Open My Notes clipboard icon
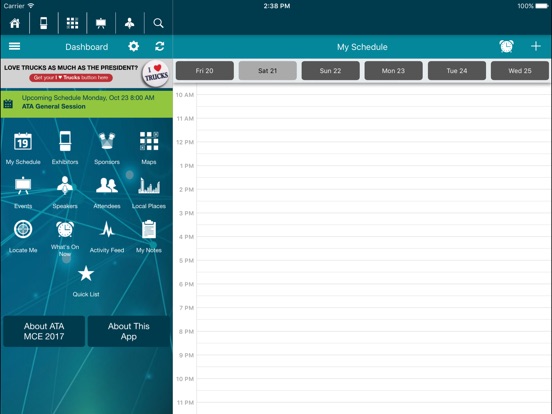 point(149,230)
